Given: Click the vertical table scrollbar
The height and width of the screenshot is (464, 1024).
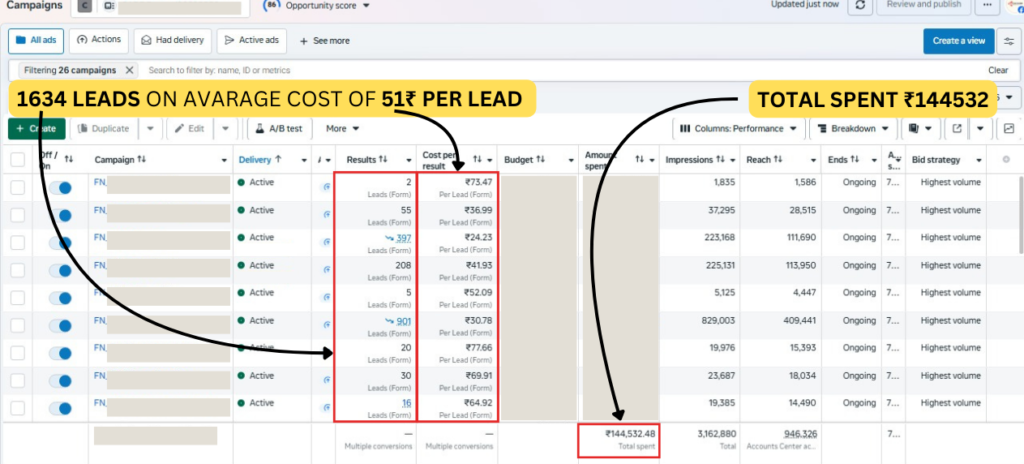Looking at the screenshot, I should coord(1020,214).
